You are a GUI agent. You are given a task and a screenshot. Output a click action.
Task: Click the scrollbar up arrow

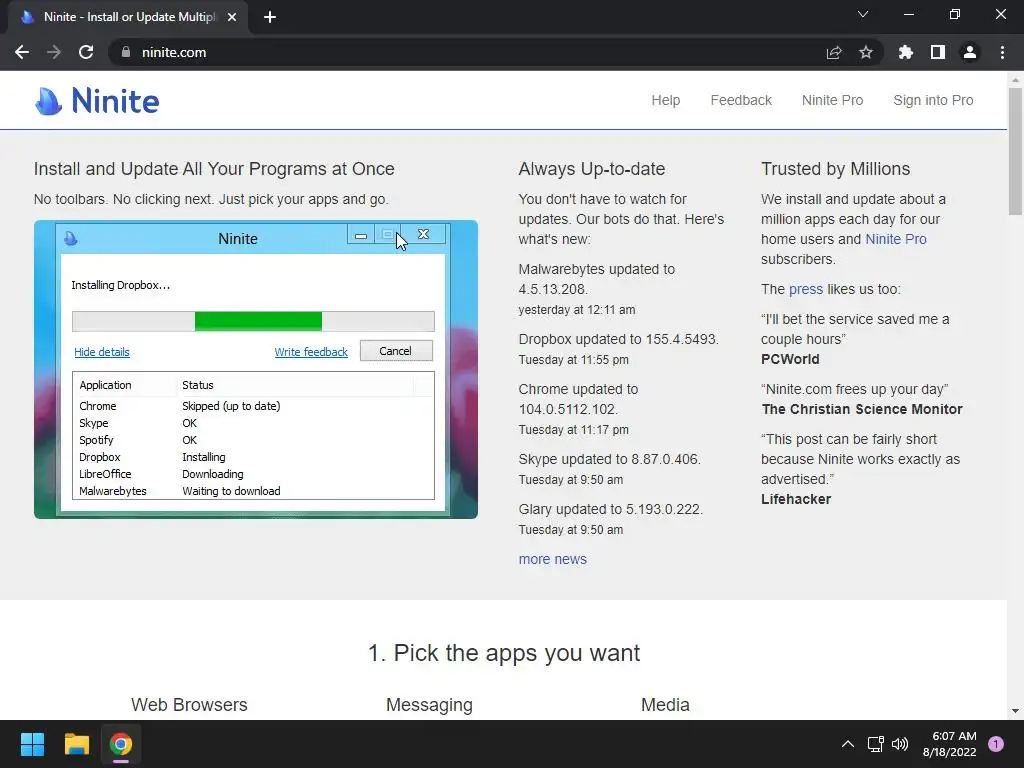(1015, 80)
